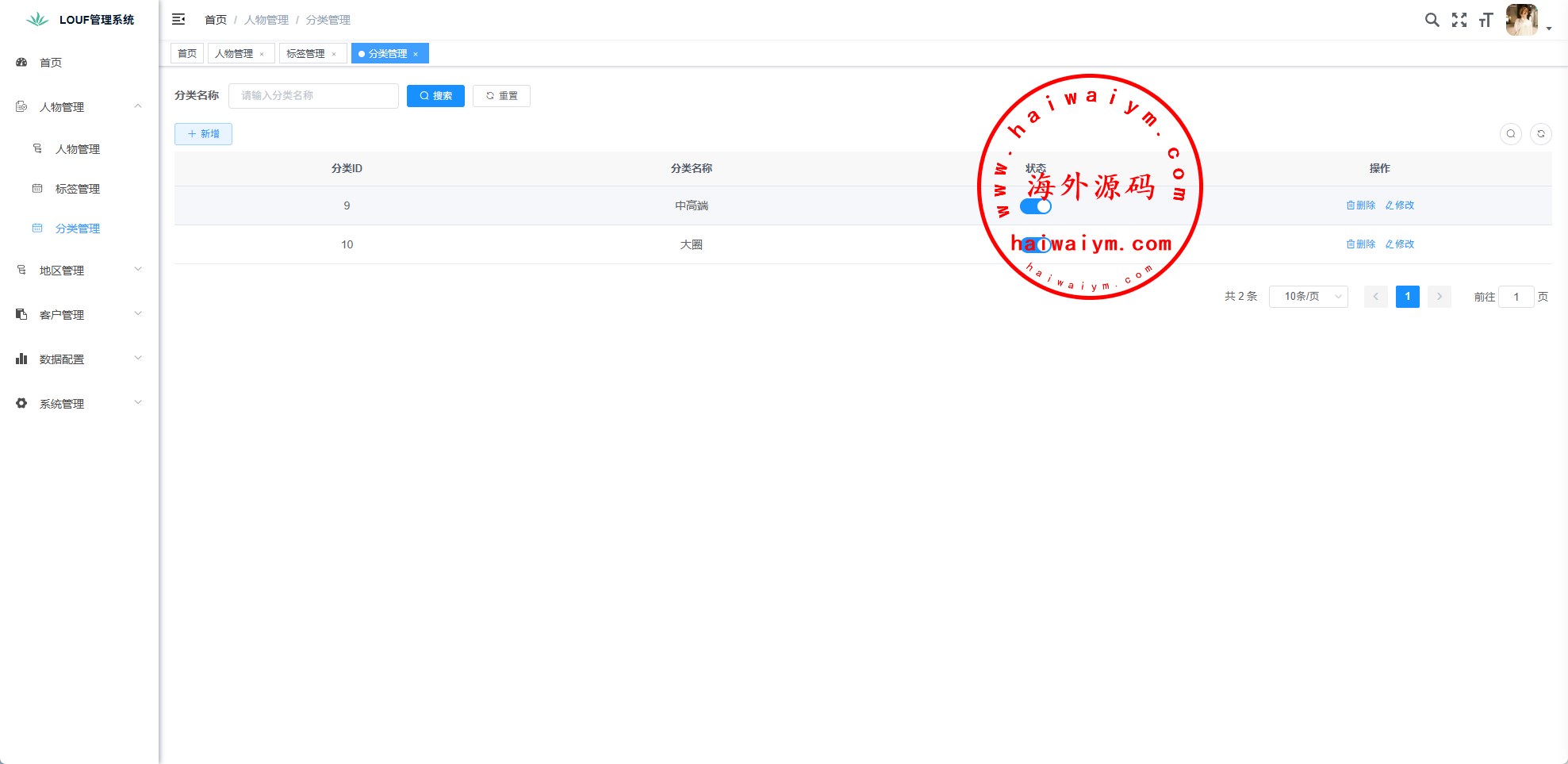Click the 新增 button

[203, 134]
